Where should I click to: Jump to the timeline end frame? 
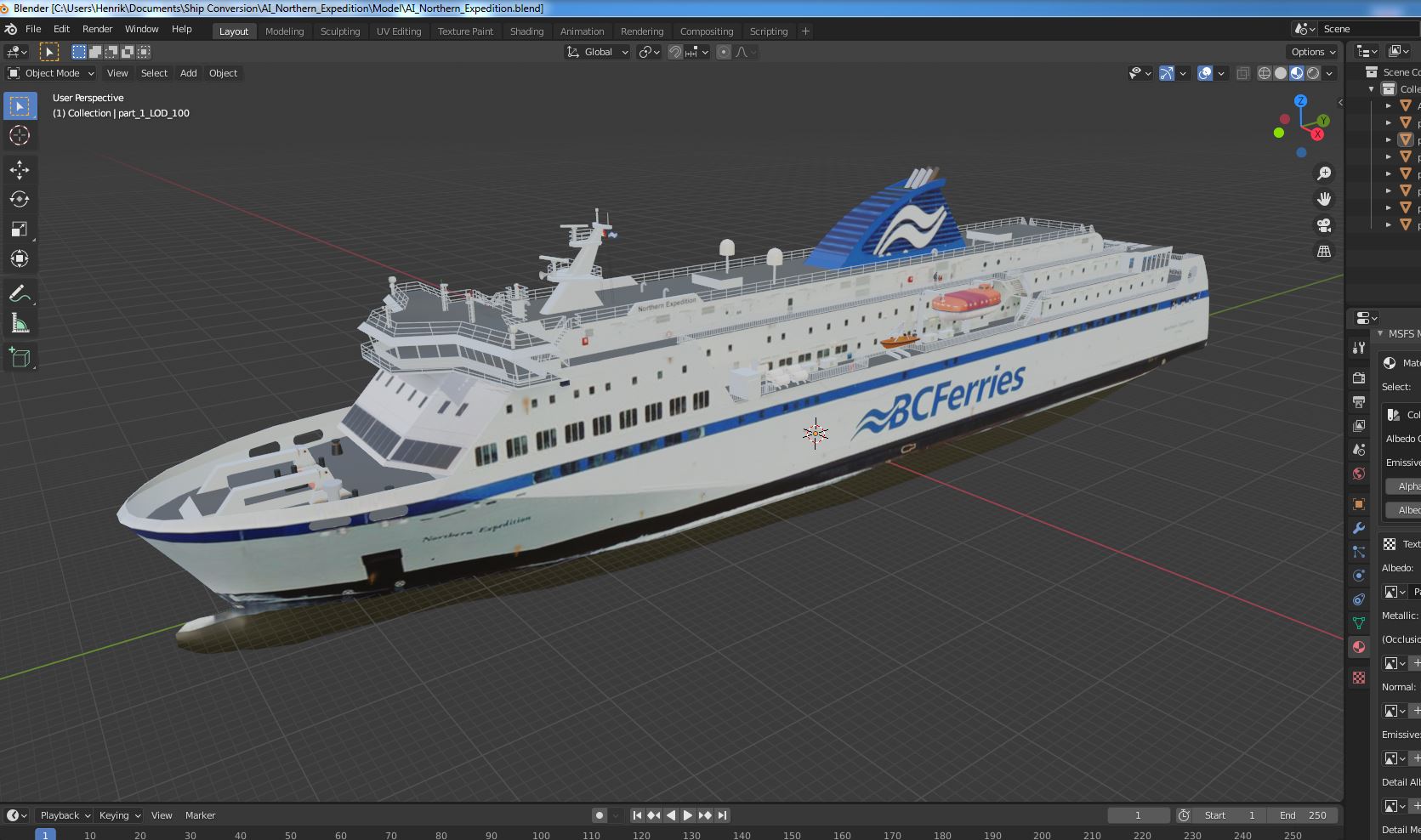[x=722, y=815]
